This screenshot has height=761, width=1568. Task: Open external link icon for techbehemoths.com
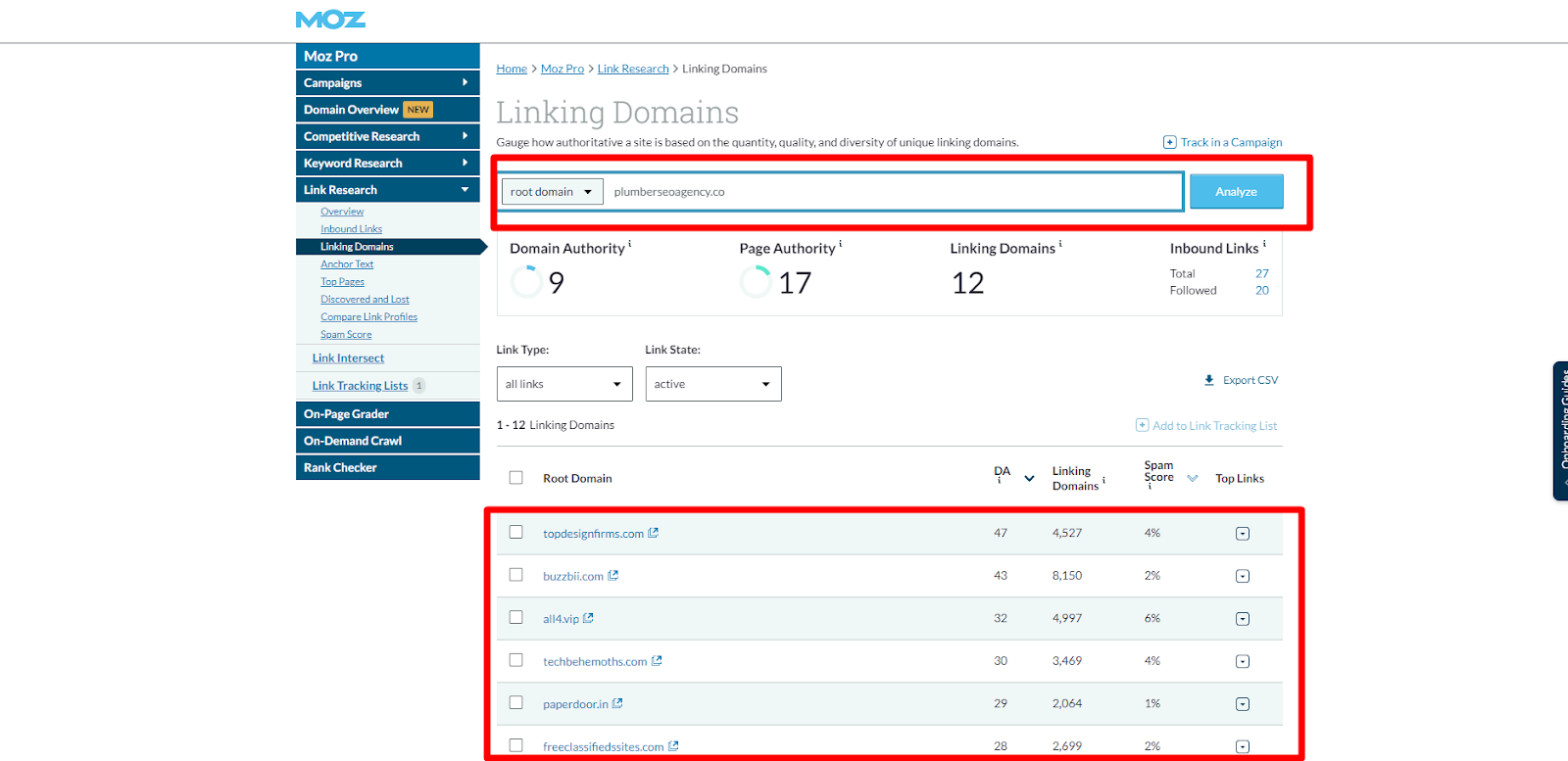[657, 661]
